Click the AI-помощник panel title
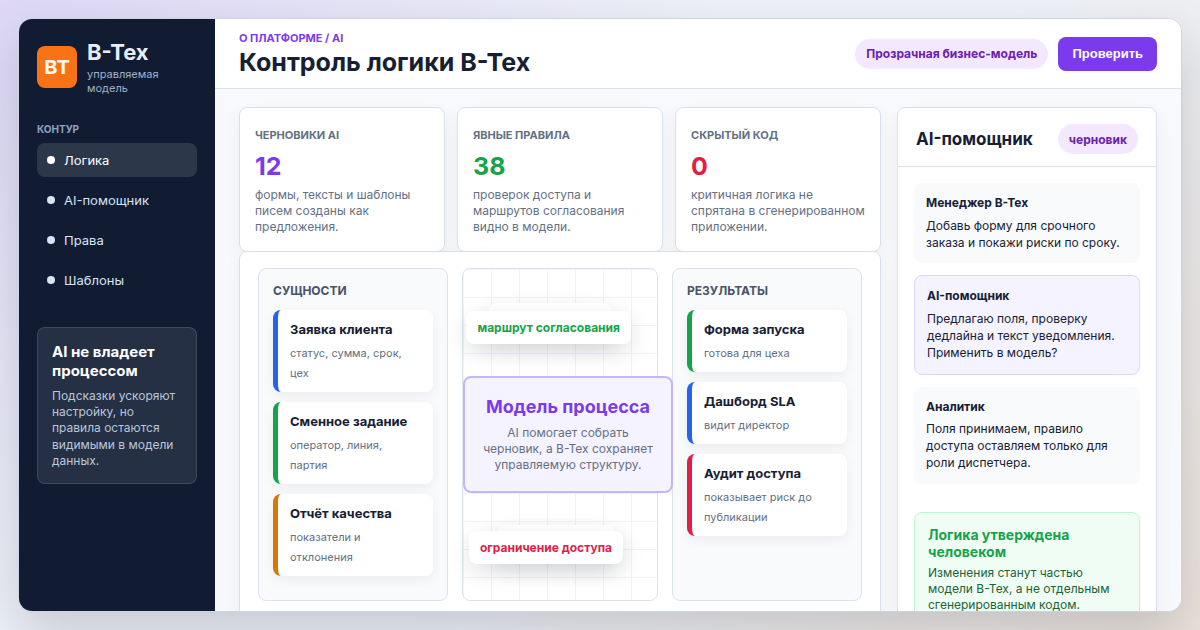This screenshot has width=1200, height=630. (x=974, y=140)
